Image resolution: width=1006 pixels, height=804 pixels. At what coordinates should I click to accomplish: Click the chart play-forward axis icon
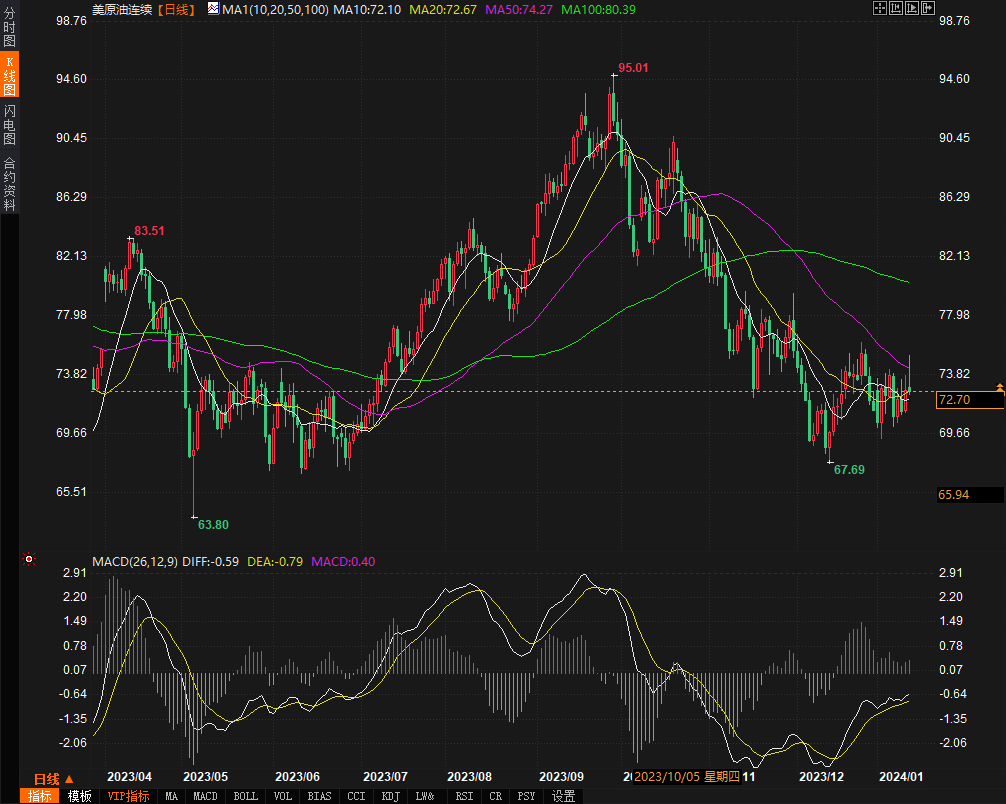click(x=913, y=8)
